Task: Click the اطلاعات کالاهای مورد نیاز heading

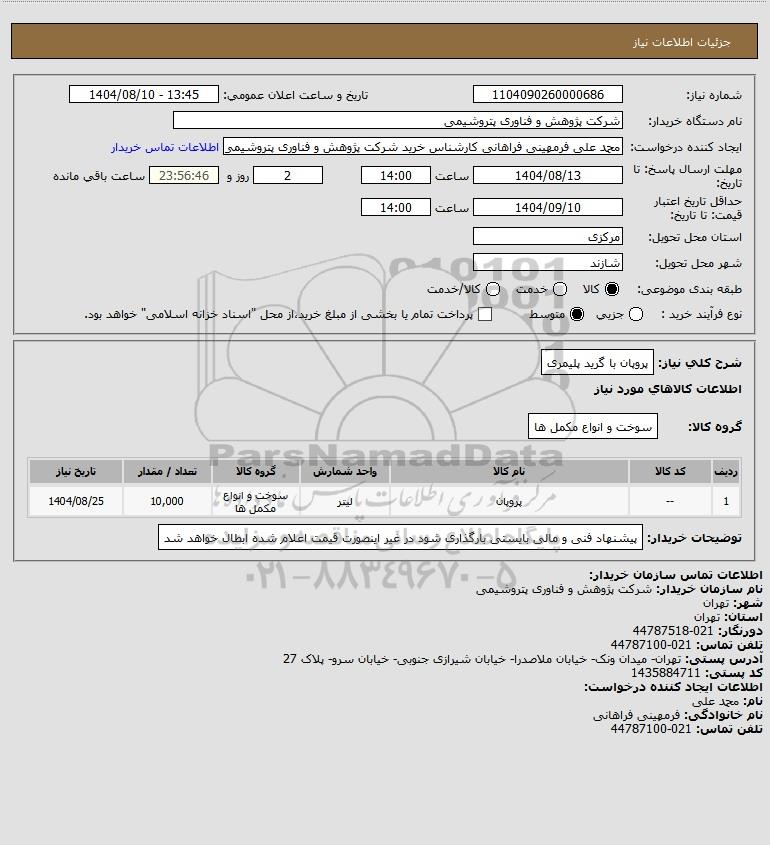Action: pos(667,389)
